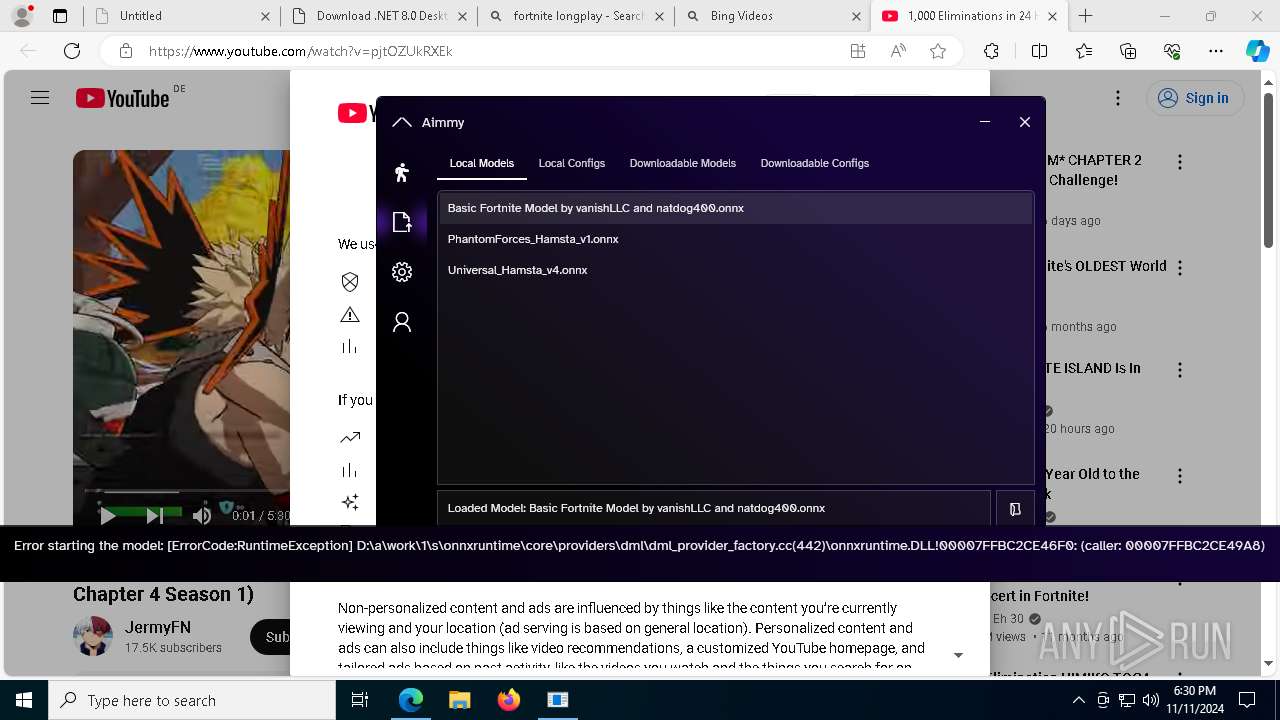Mute the YouTube video volume
The height and width of the screenshot is (720, 1280).
pyautogui.click(x=201, y=516)
